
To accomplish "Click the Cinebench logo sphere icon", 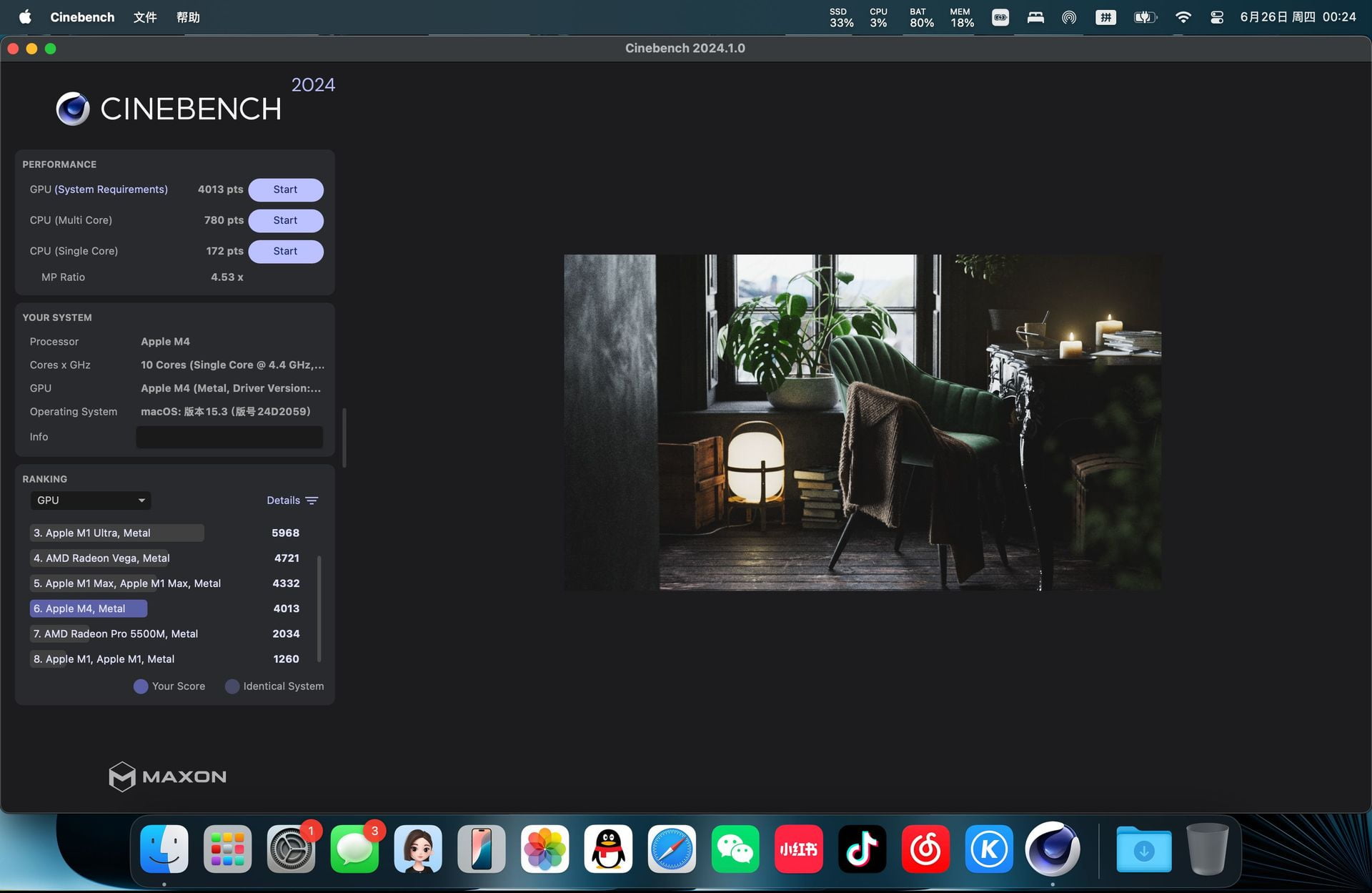I will coord(73,109).
